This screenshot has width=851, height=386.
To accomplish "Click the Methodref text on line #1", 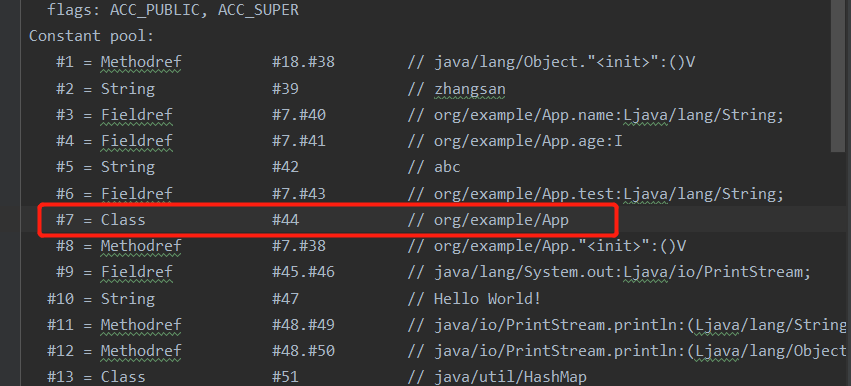I will pos(141,62).
